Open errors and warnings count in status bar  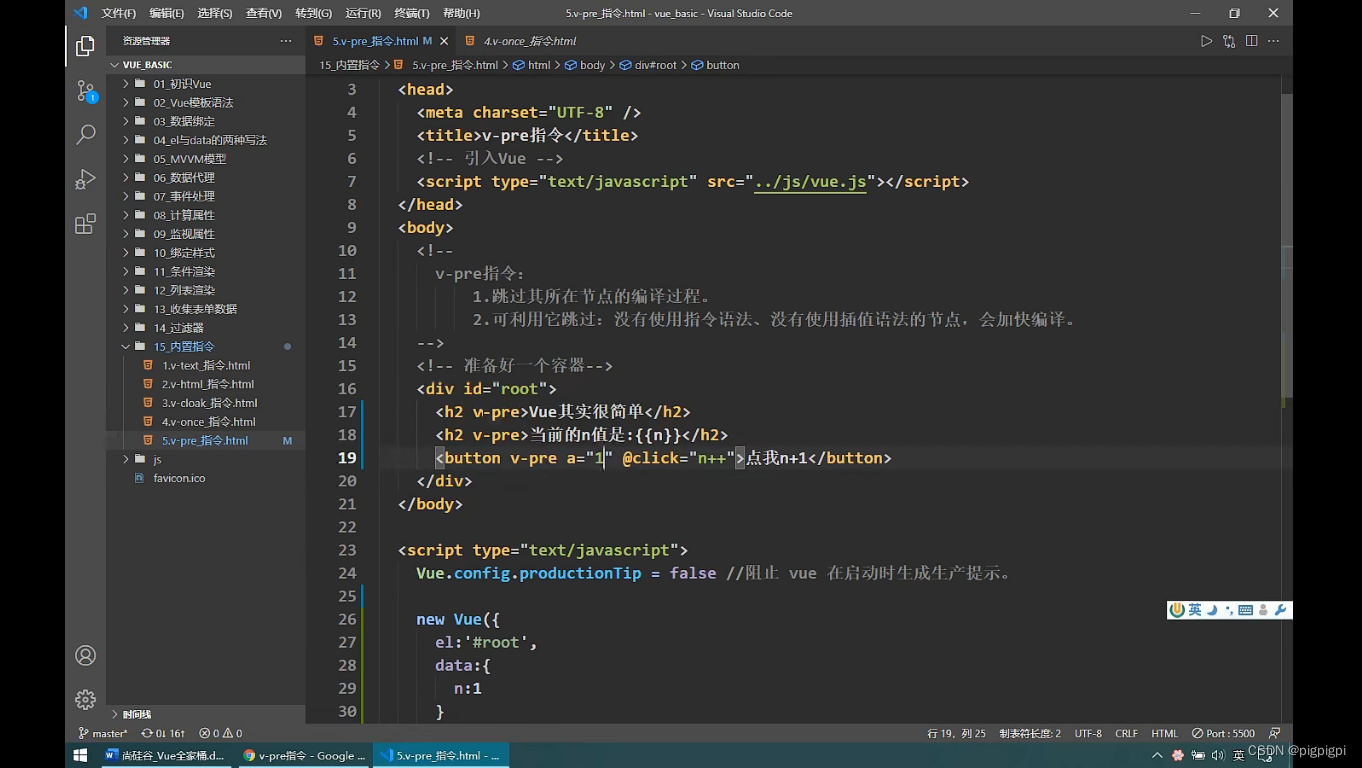(220, 733)
